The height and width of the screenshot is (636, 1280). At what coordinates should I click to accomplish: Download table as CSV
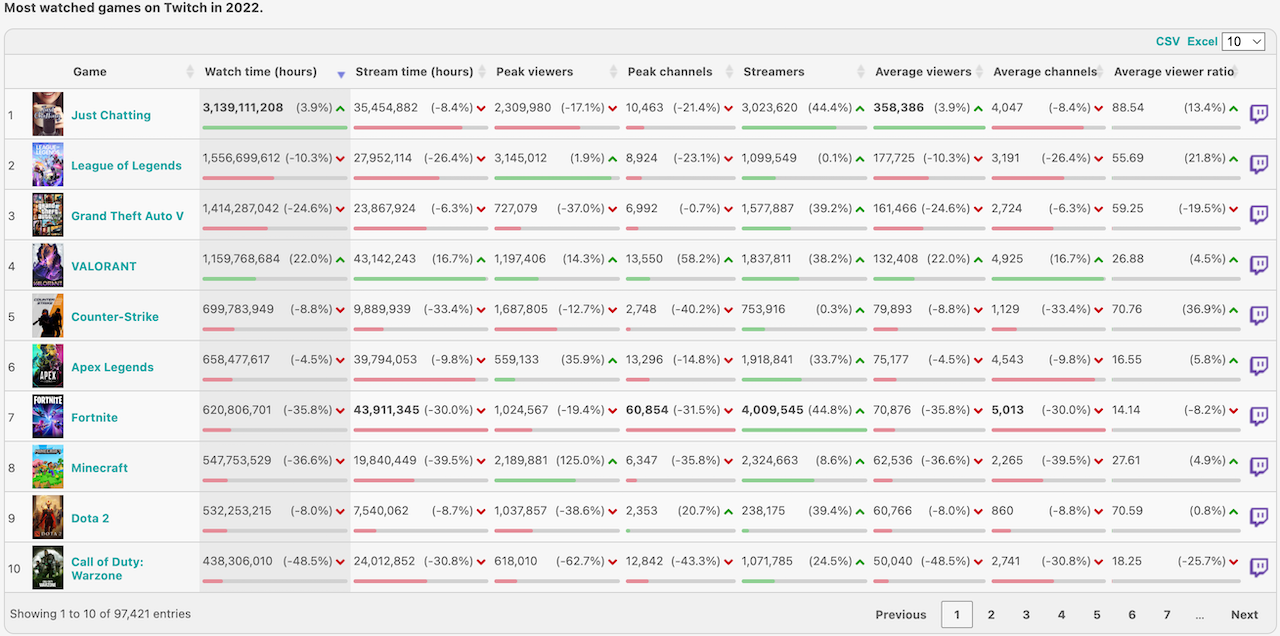pyautogui.click(x=1167, y=41)
